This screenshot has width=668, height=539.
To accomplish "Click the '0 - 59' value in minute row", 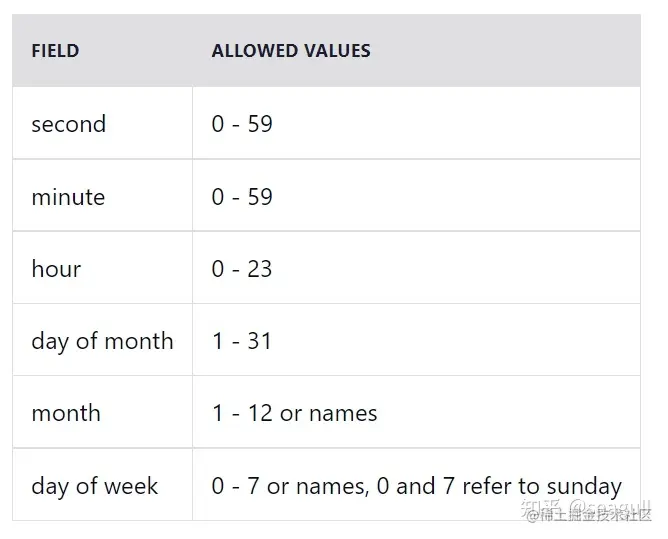I will 242,197.
